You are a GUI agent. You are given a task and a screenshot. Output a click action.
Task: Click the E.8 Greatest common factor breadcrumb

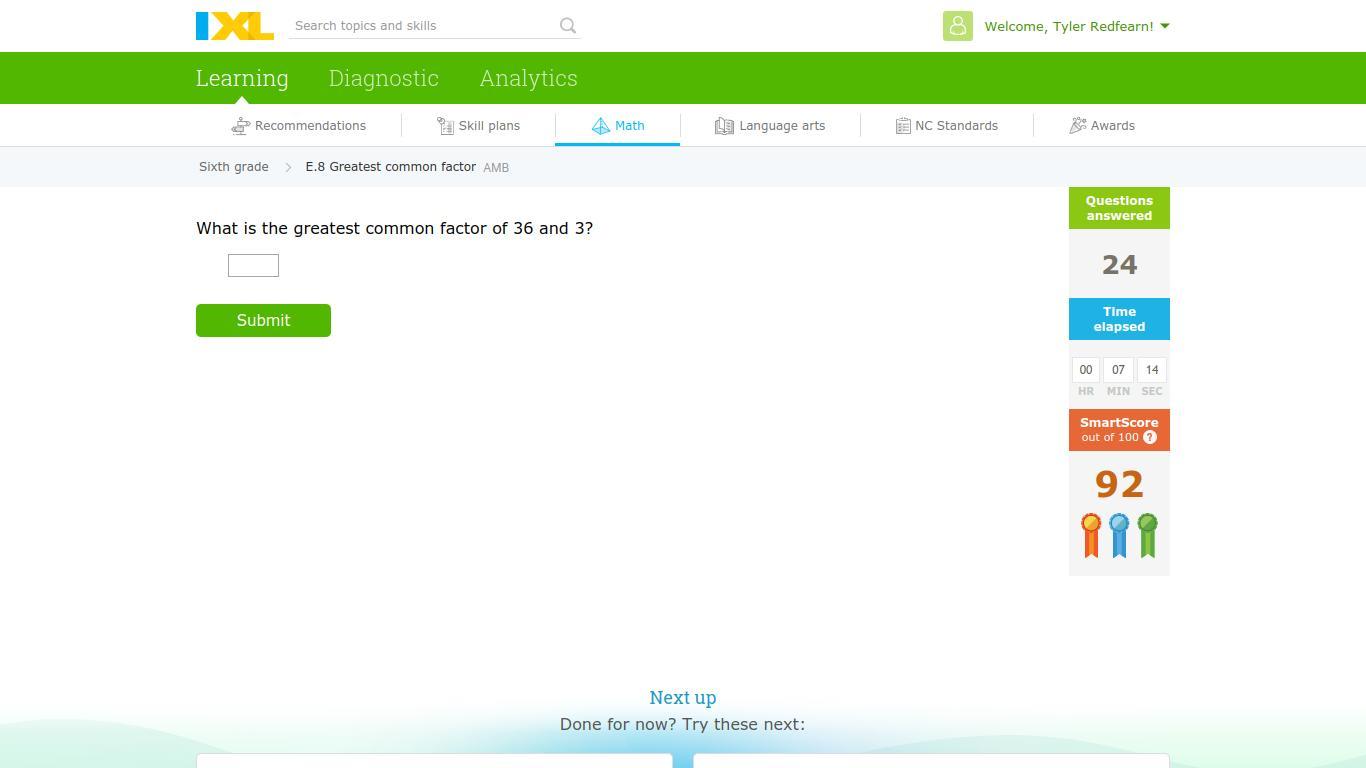(391, 167)
